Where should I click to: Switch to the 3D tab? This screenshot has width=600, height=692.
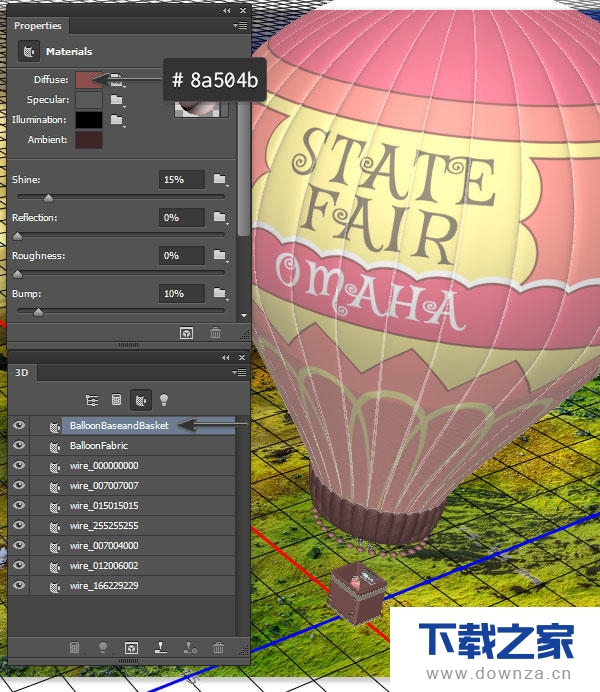pos(22,372)
